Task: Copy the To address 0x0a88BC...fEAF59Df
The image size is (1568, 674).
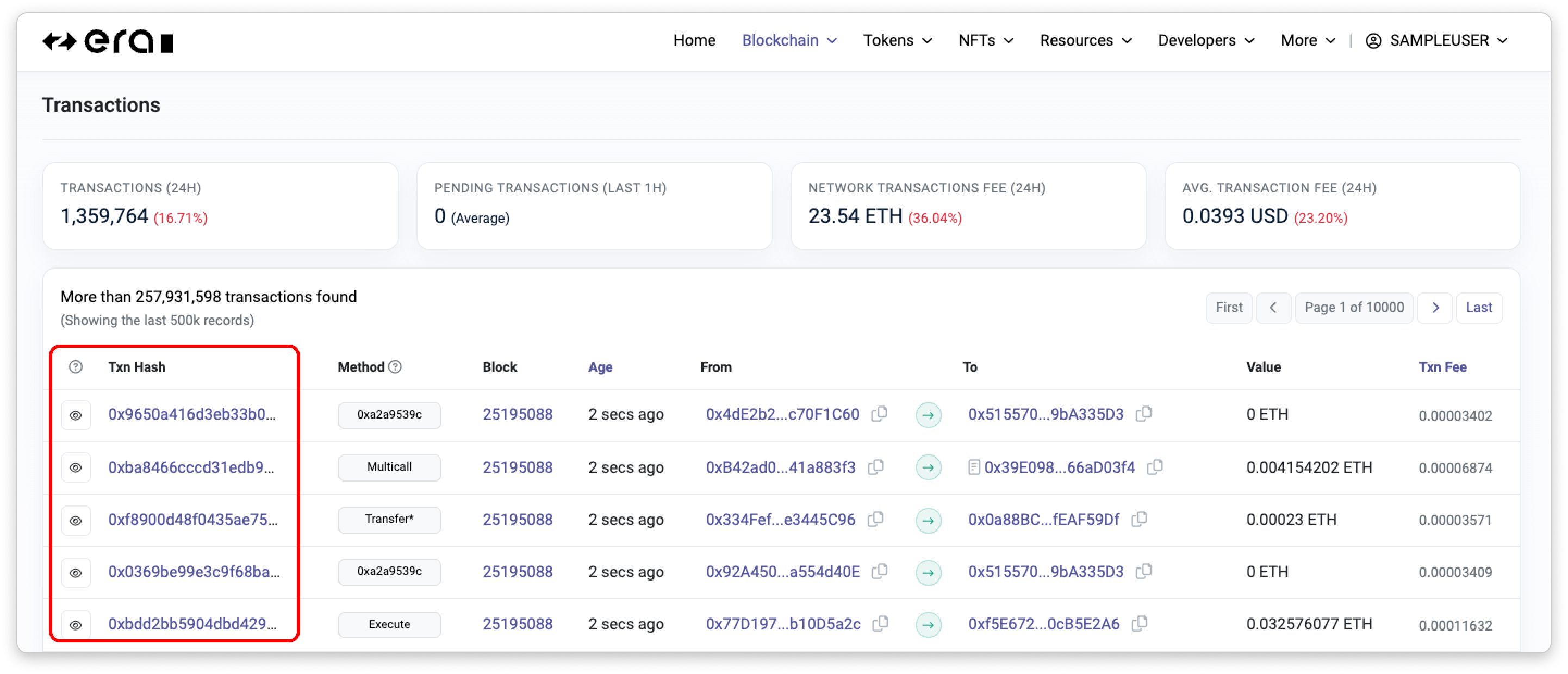Action: coord(1140,519)
